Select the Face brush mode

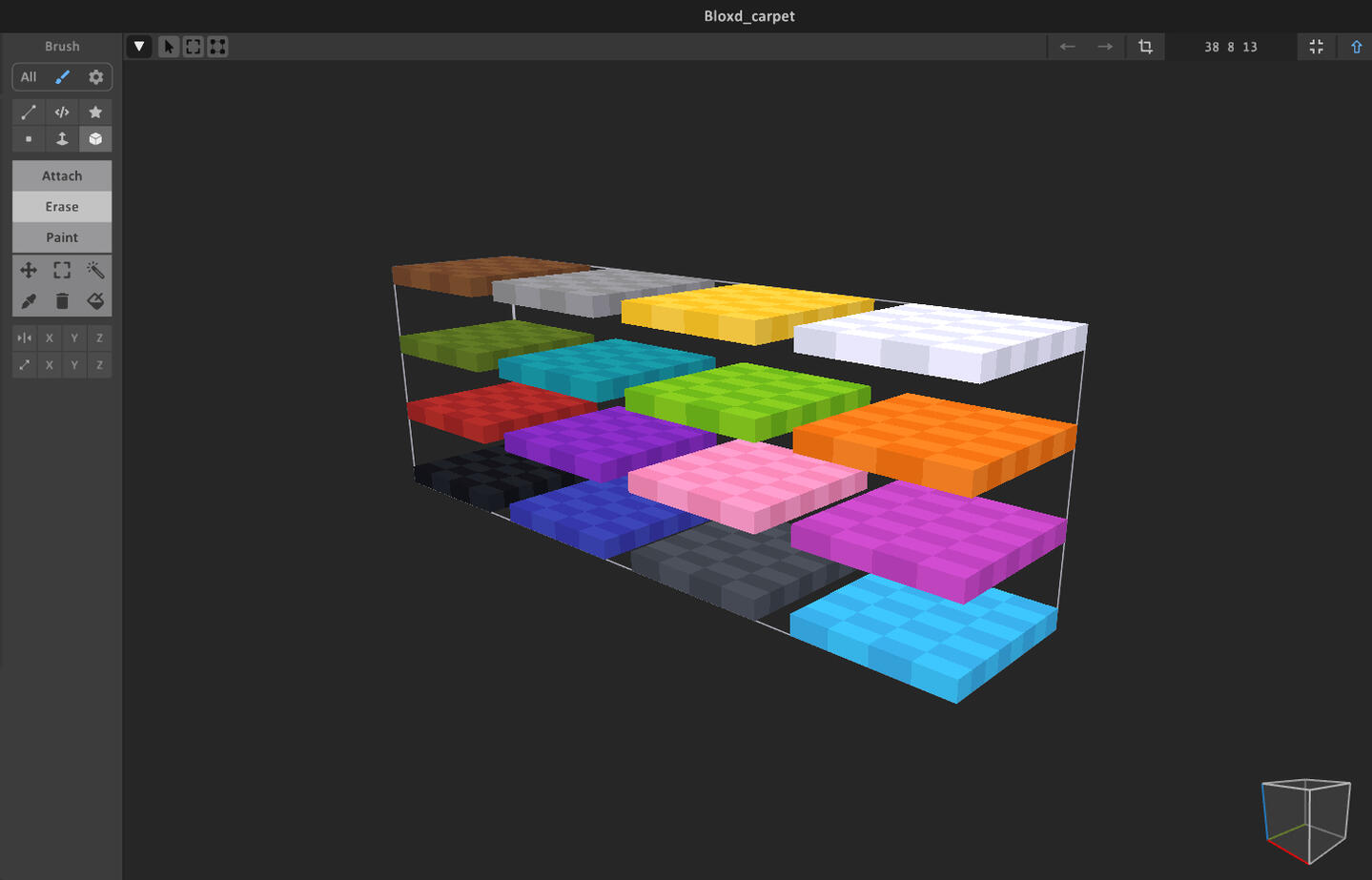pyautogui.click(x=62, y=139)
